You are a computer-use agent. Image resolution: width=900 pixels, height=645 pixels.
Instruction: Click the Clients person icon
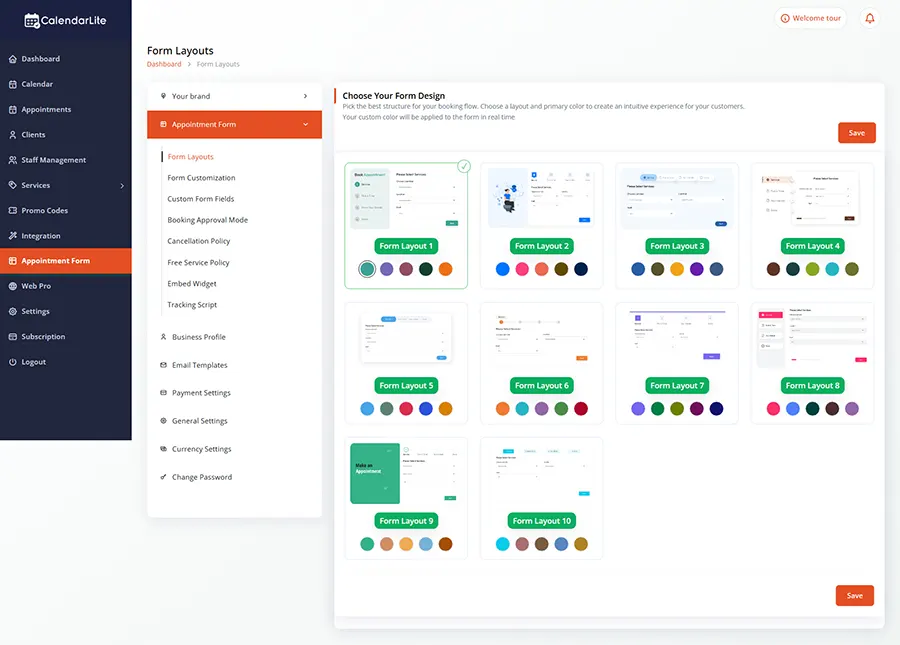pyautogui.click(x=13, y=135)
